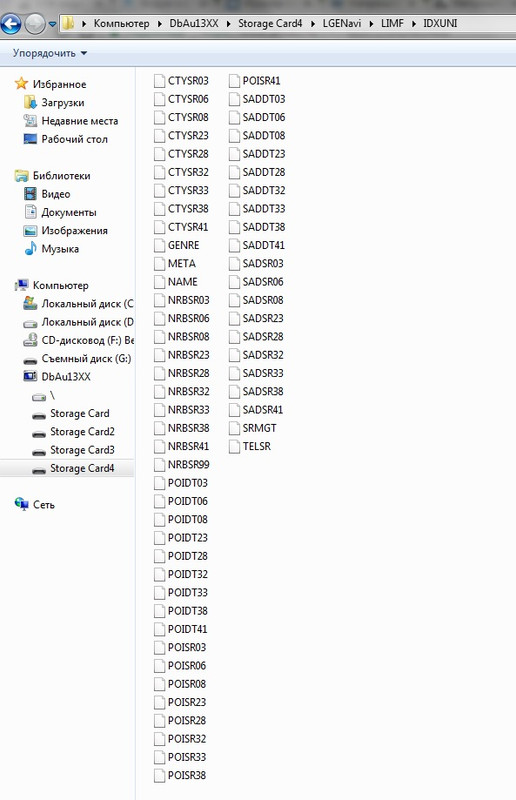Select the file named NRBSR03
Screen dimensions: 516x800
tap(188, 300)
